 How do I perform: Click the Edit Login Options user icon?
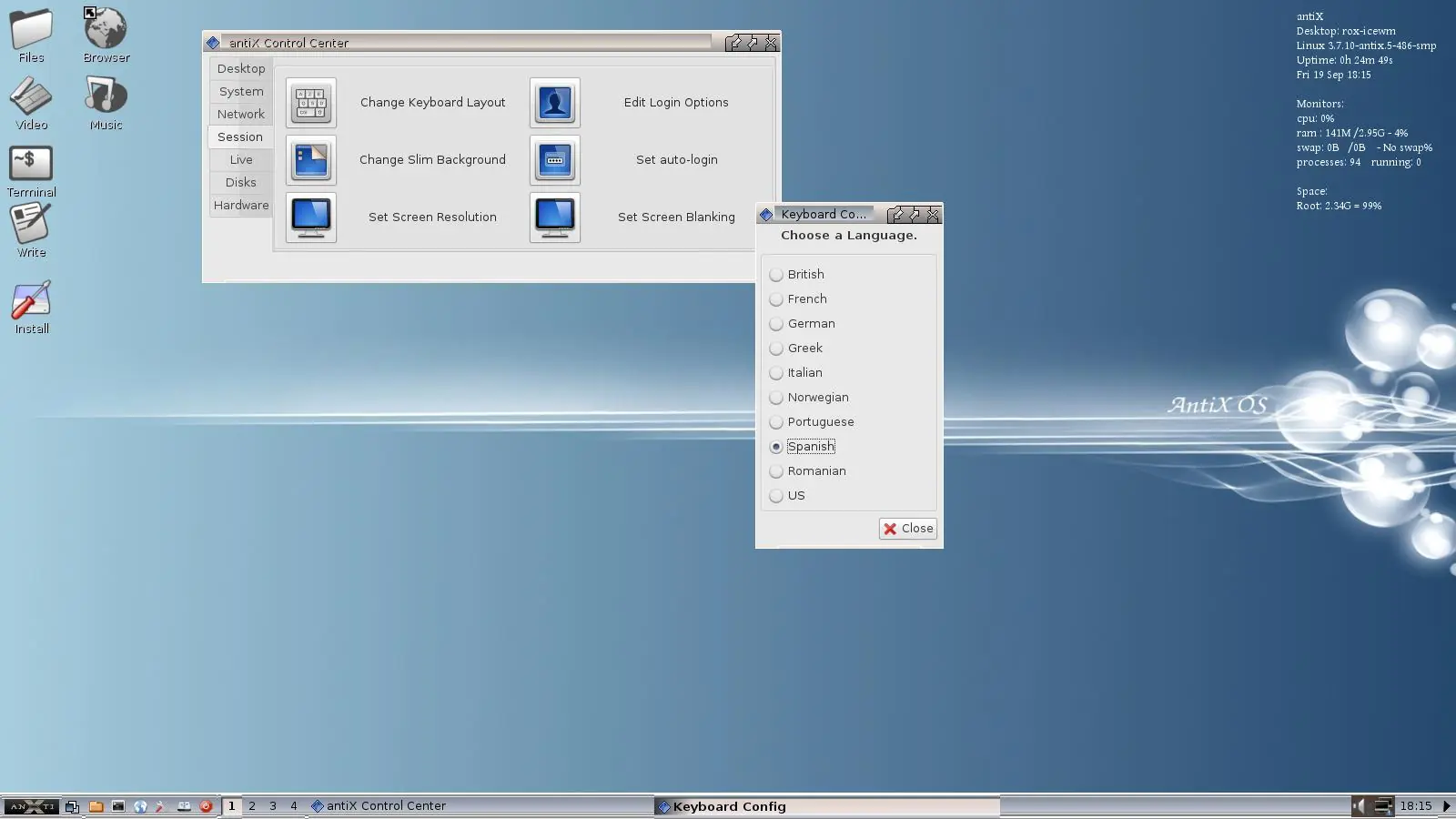(555, 103)
